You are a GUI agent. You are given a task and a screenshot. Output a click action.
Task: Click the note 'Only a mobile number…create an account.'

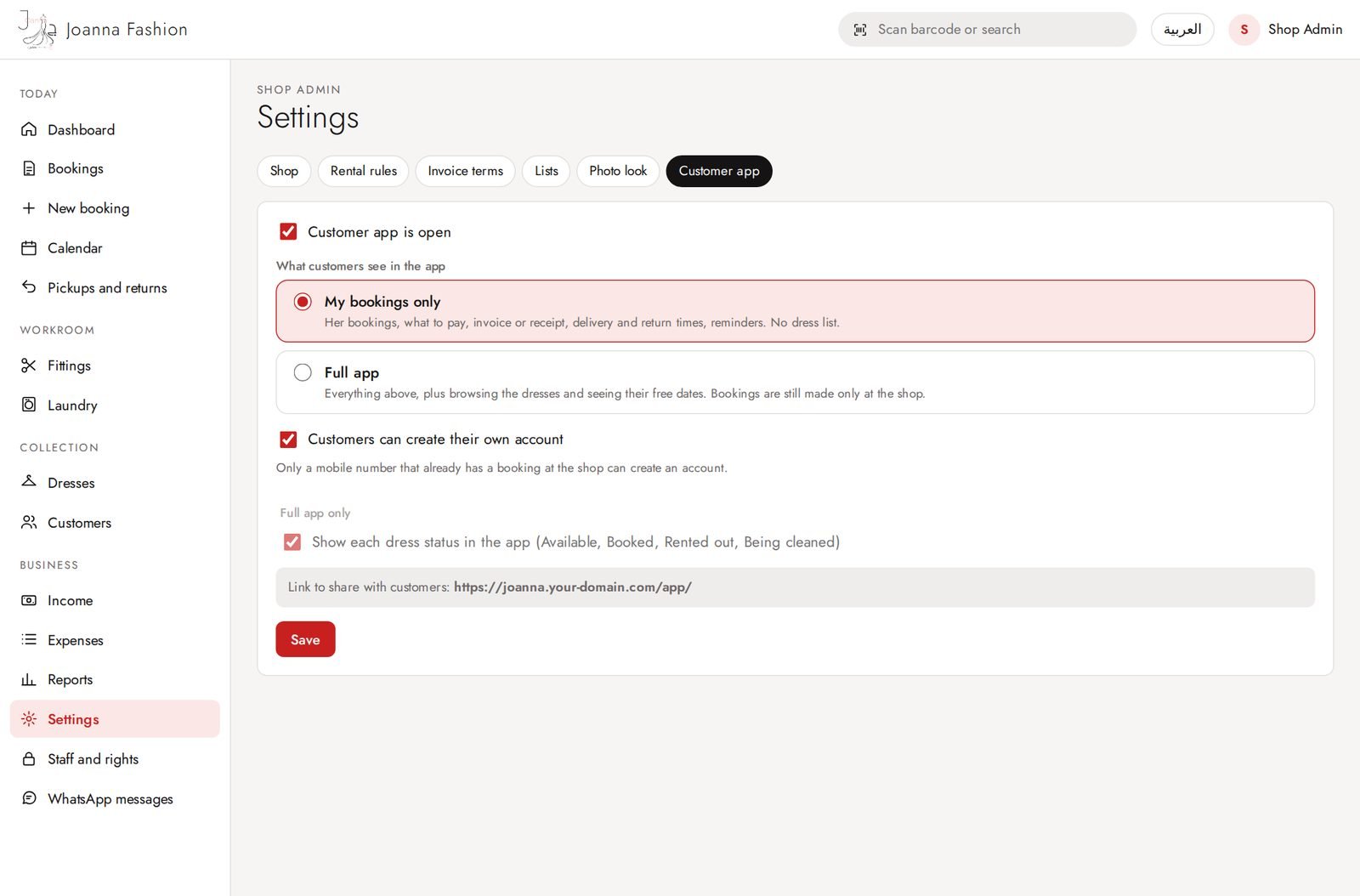(501, 468)
